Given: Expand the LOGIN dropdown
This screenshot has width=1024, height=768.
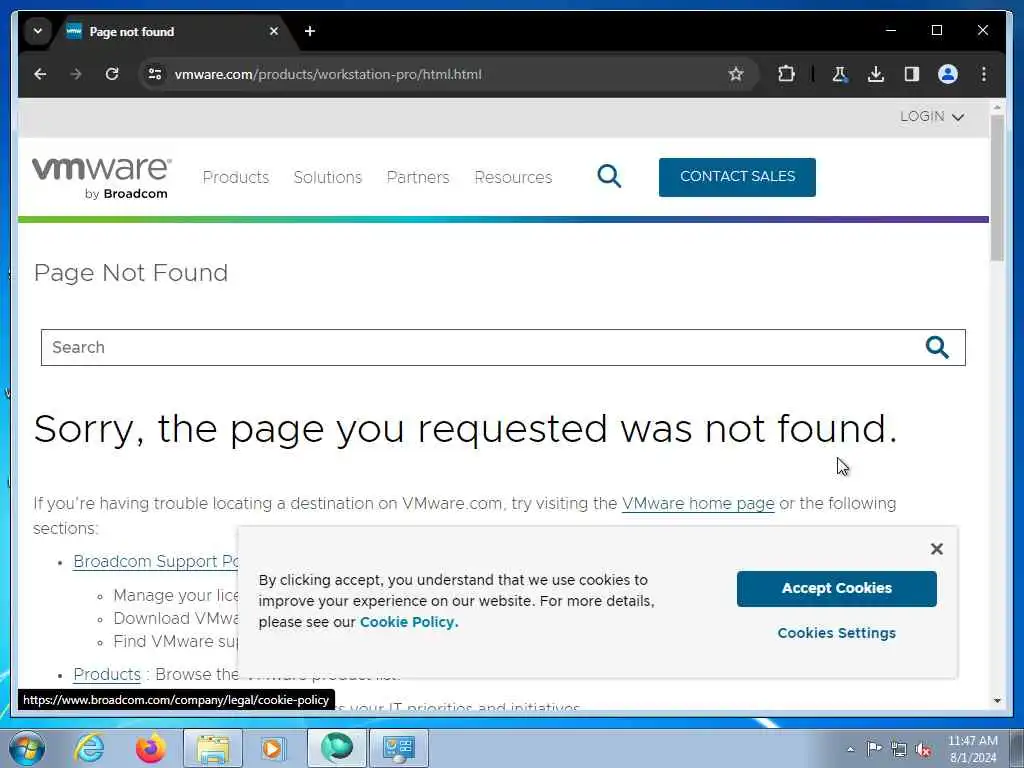Looking at the screenshot, I should click(x=932, y=117).
